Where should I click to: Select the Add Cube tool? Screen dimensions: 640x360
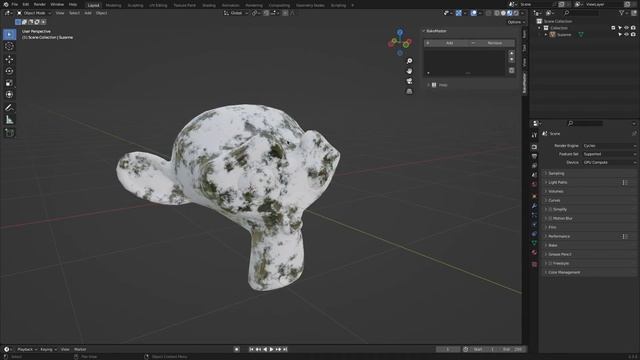[9, 133]
